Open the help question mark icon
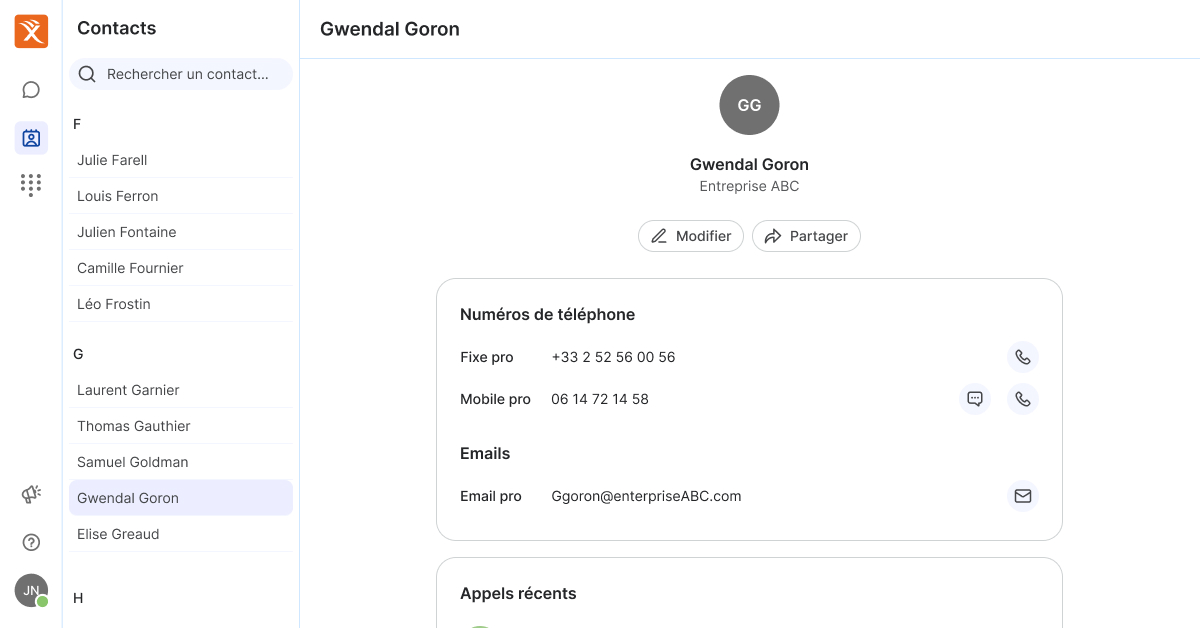The width and height of the screenshot is (1200, 628). point(31,543)
